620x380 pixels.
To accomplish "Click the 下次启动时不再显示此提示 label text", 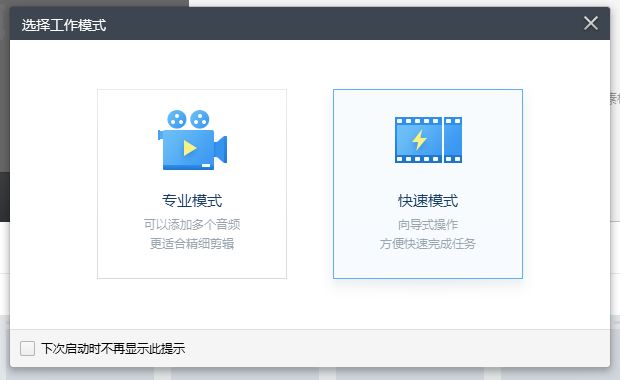I will [113, 348].
